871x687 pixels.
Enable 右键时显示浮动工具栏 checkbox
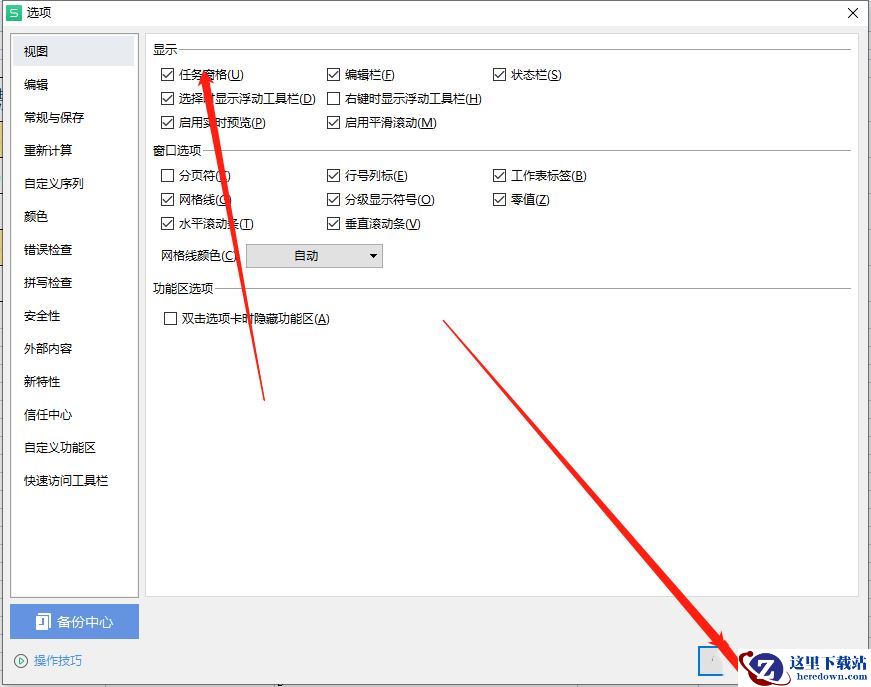(333, 99)
